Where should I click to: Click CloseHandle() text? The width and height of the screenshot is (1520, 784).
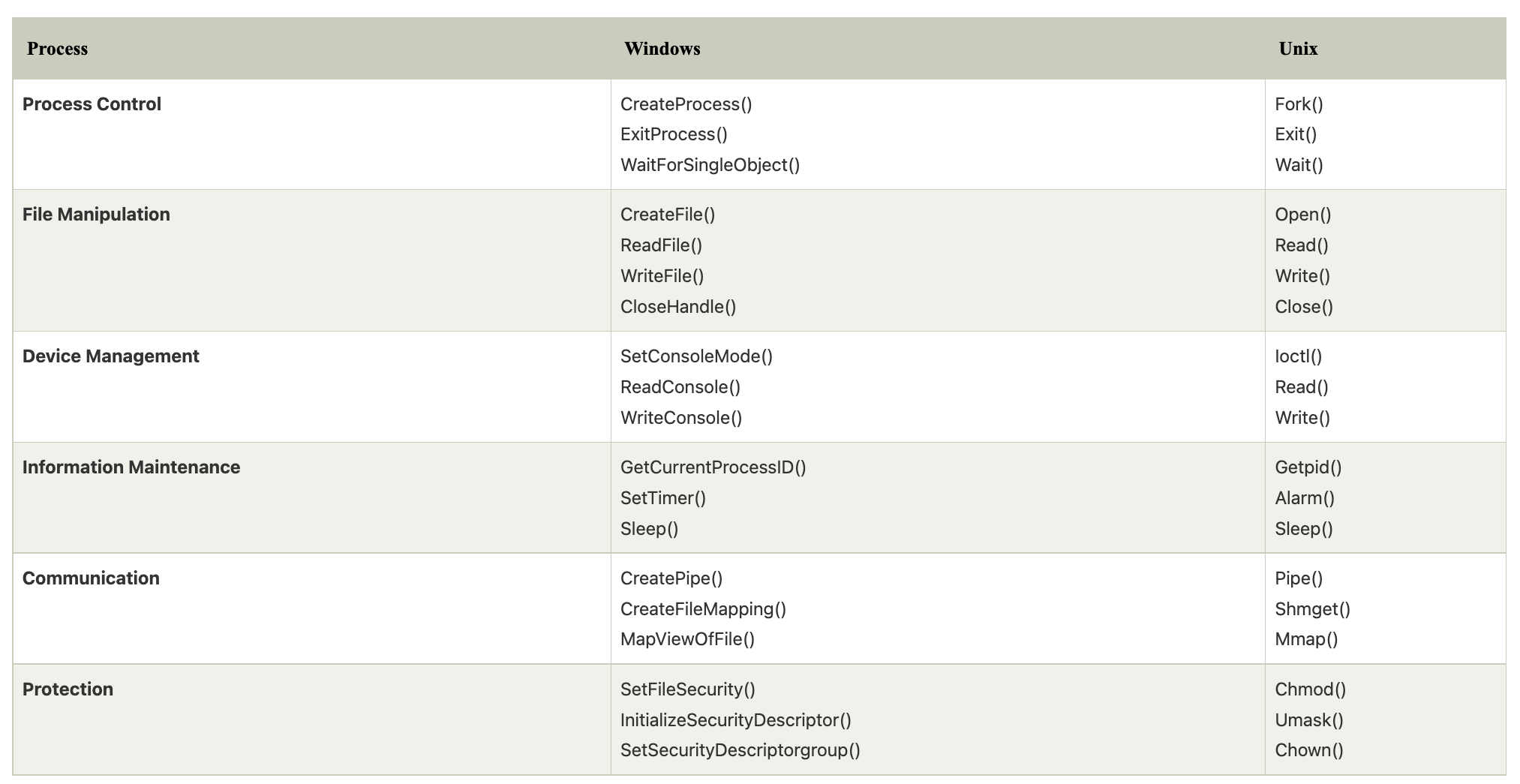point(678,307)
